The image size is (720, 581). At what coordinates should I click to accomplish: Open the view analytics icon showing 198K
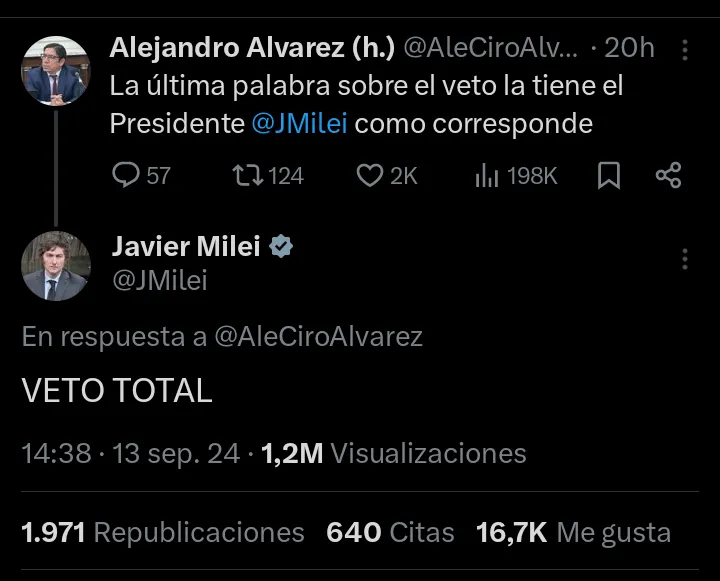(x=487, y=176)
